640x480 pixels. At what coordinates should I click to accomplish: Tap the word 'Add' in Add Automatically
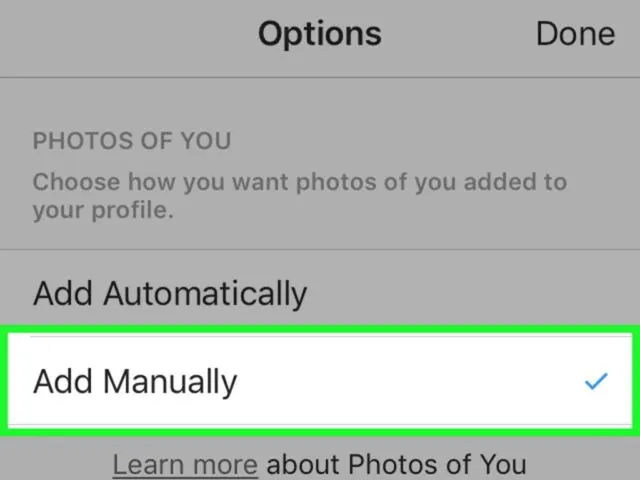click(63, 293)
